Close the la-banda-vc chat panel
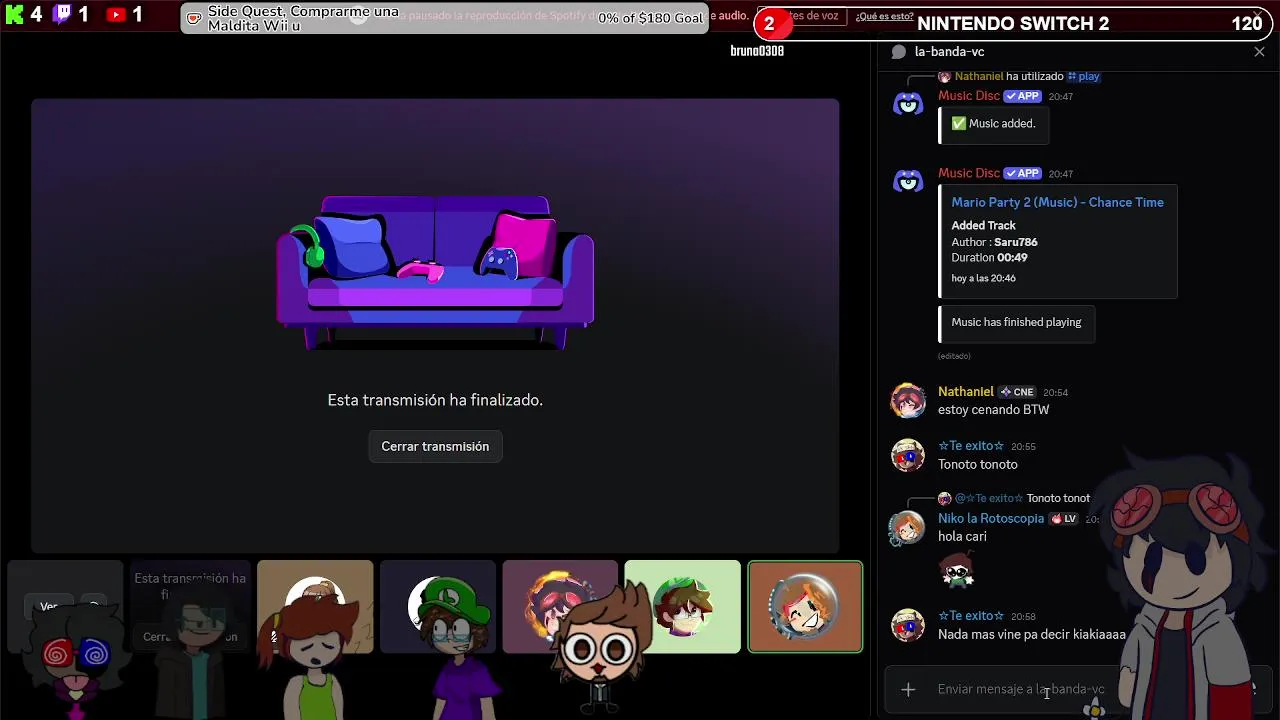The height and width of the screenshot is (720, 1280). [x=1259, y=52]
